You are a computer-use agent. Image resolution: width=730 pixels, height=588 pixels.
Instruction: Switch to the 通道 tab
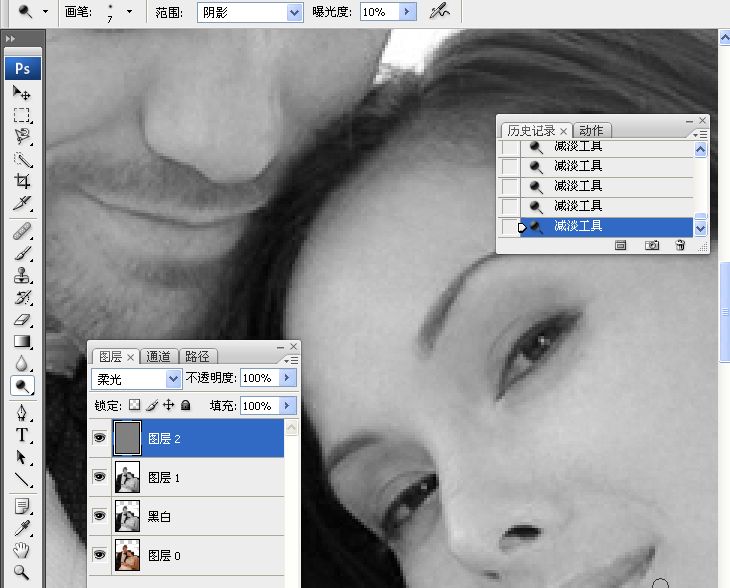pyautogui.click(x=159, y=357)
